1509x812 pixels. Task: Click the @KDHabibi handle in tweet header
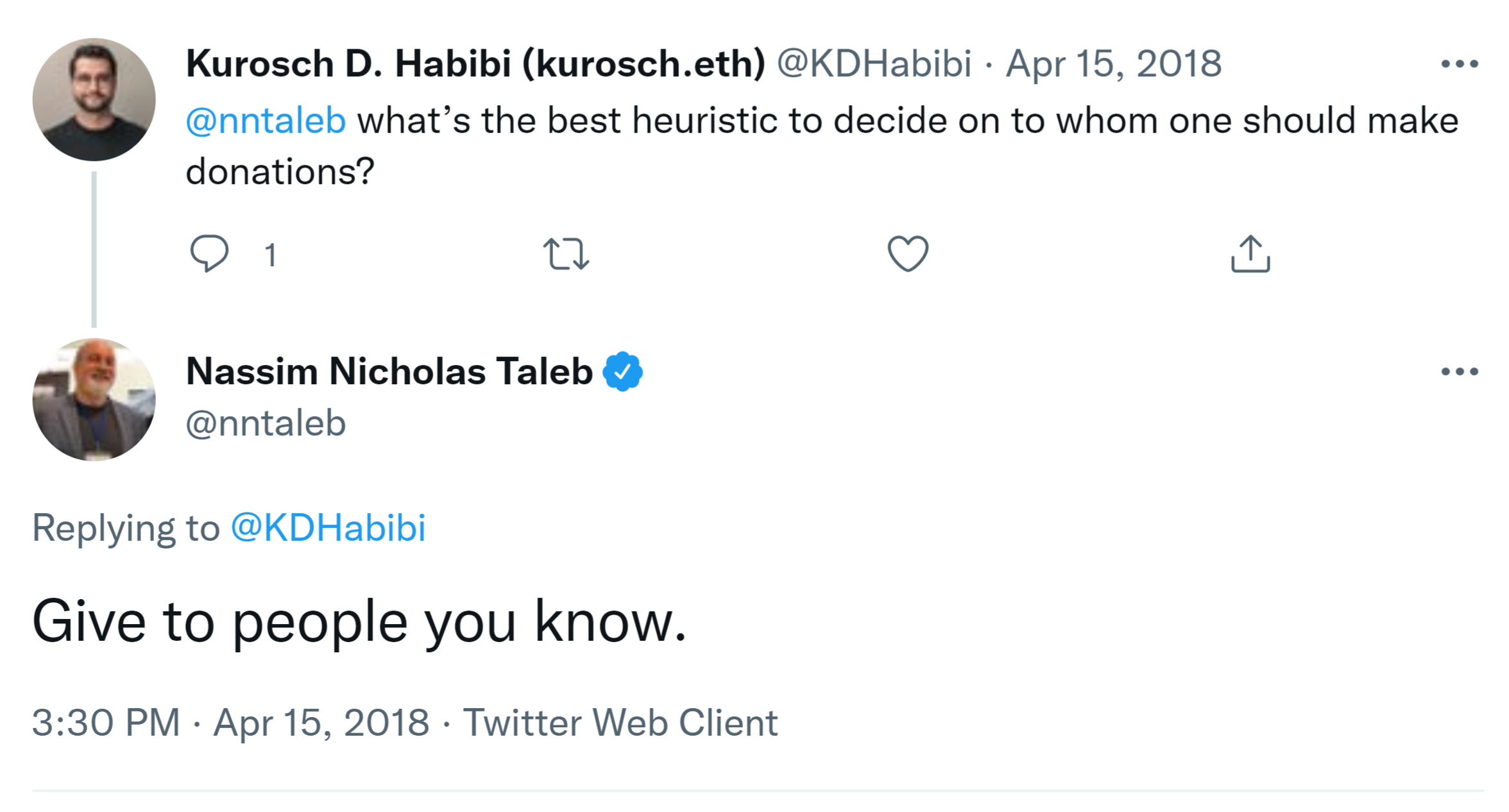[x=874, y=64]
